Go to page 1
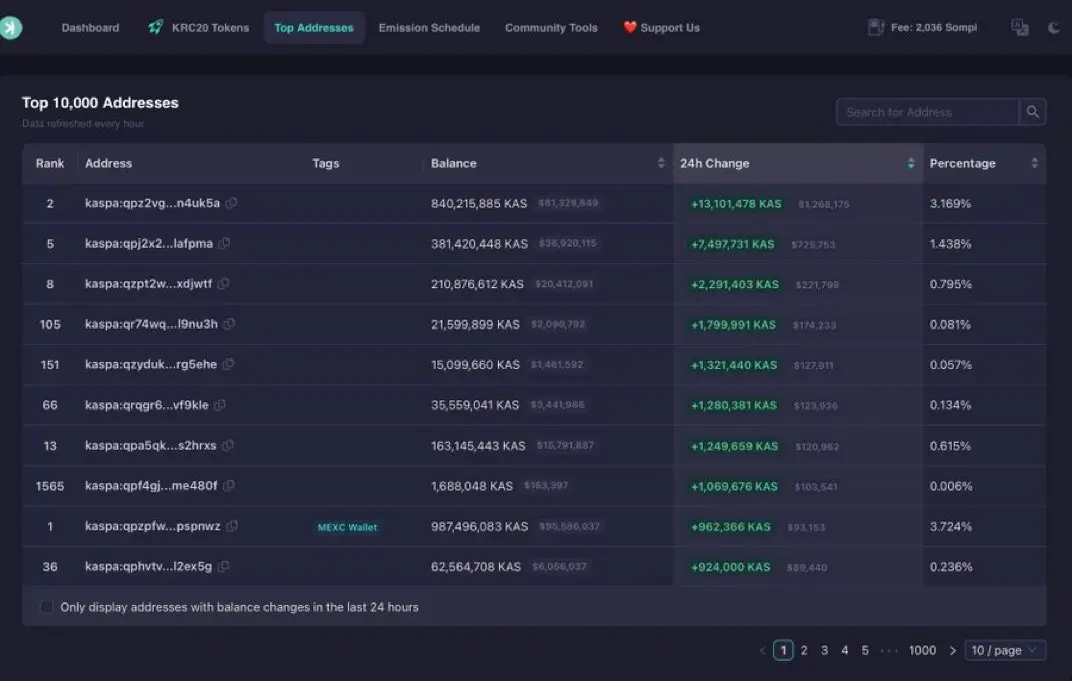Image resolution: width=1072 pixels, height=681 pixels. (783, 650)
